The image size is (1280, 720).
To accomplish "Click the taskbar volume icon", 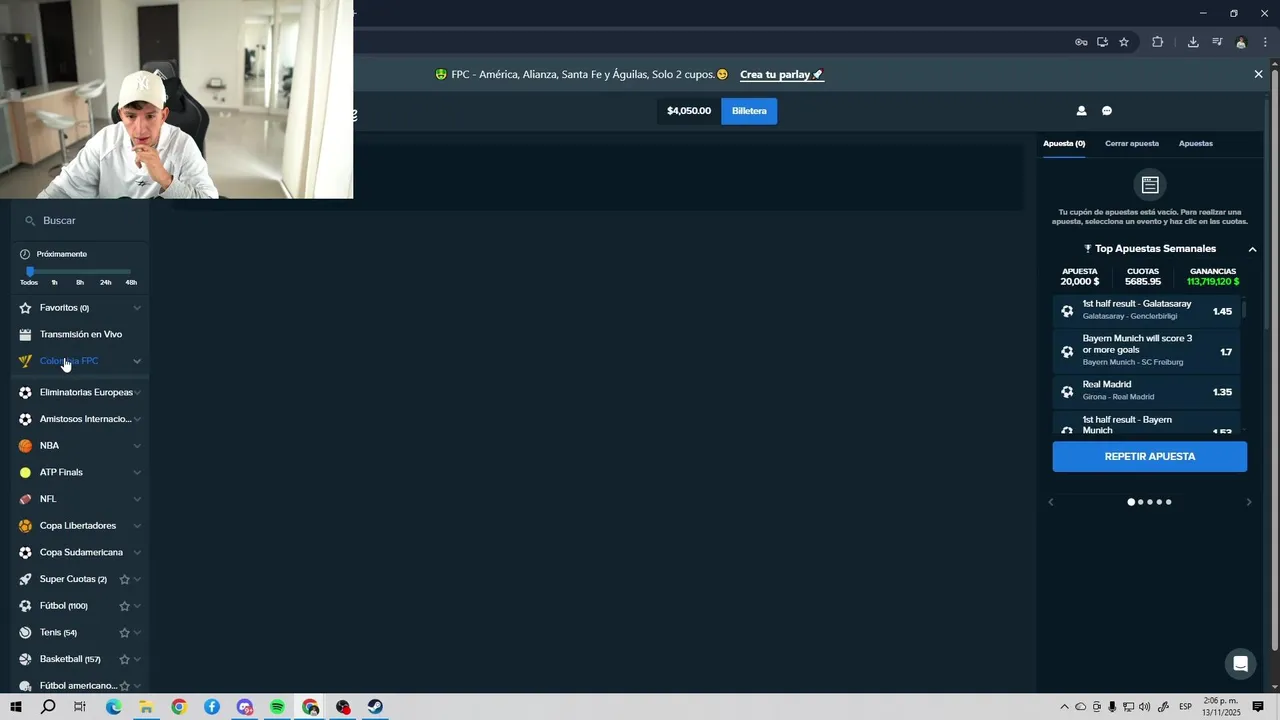I will coord(1144,707).
